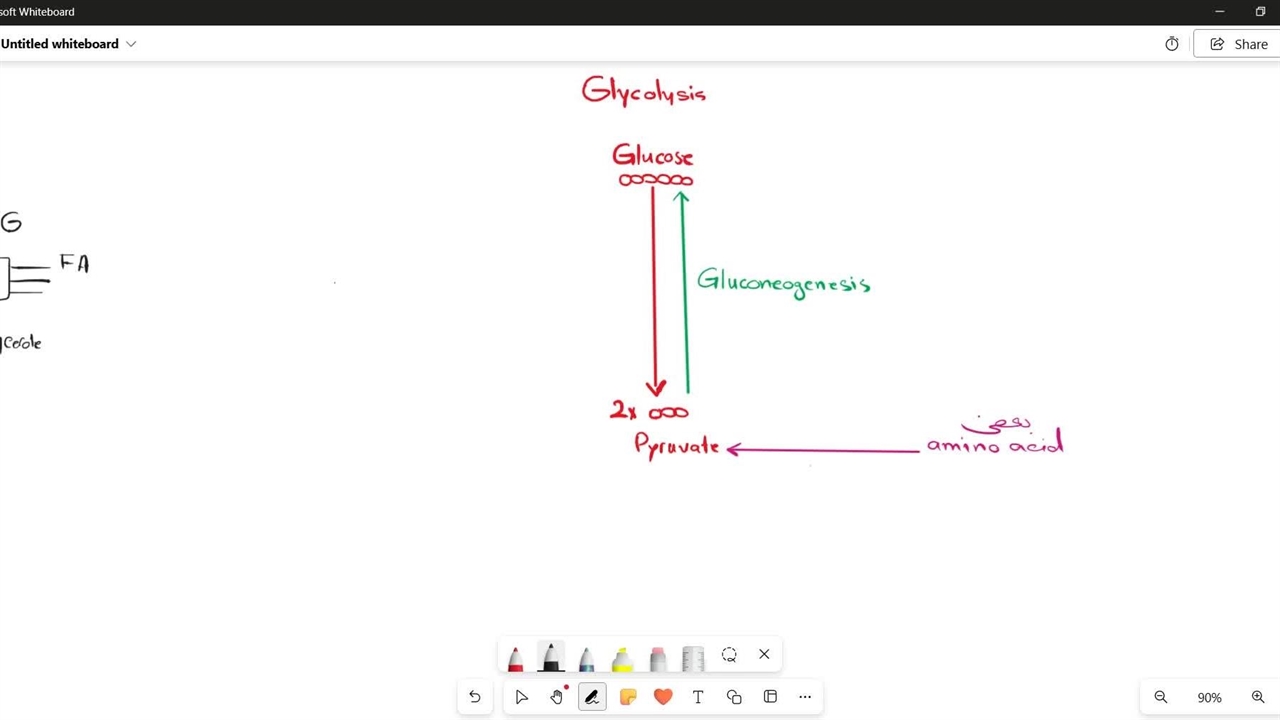This screenshot has width=1280, height=720.
Task: Choose the pink eraser tool
Action: tap(658, 657)
